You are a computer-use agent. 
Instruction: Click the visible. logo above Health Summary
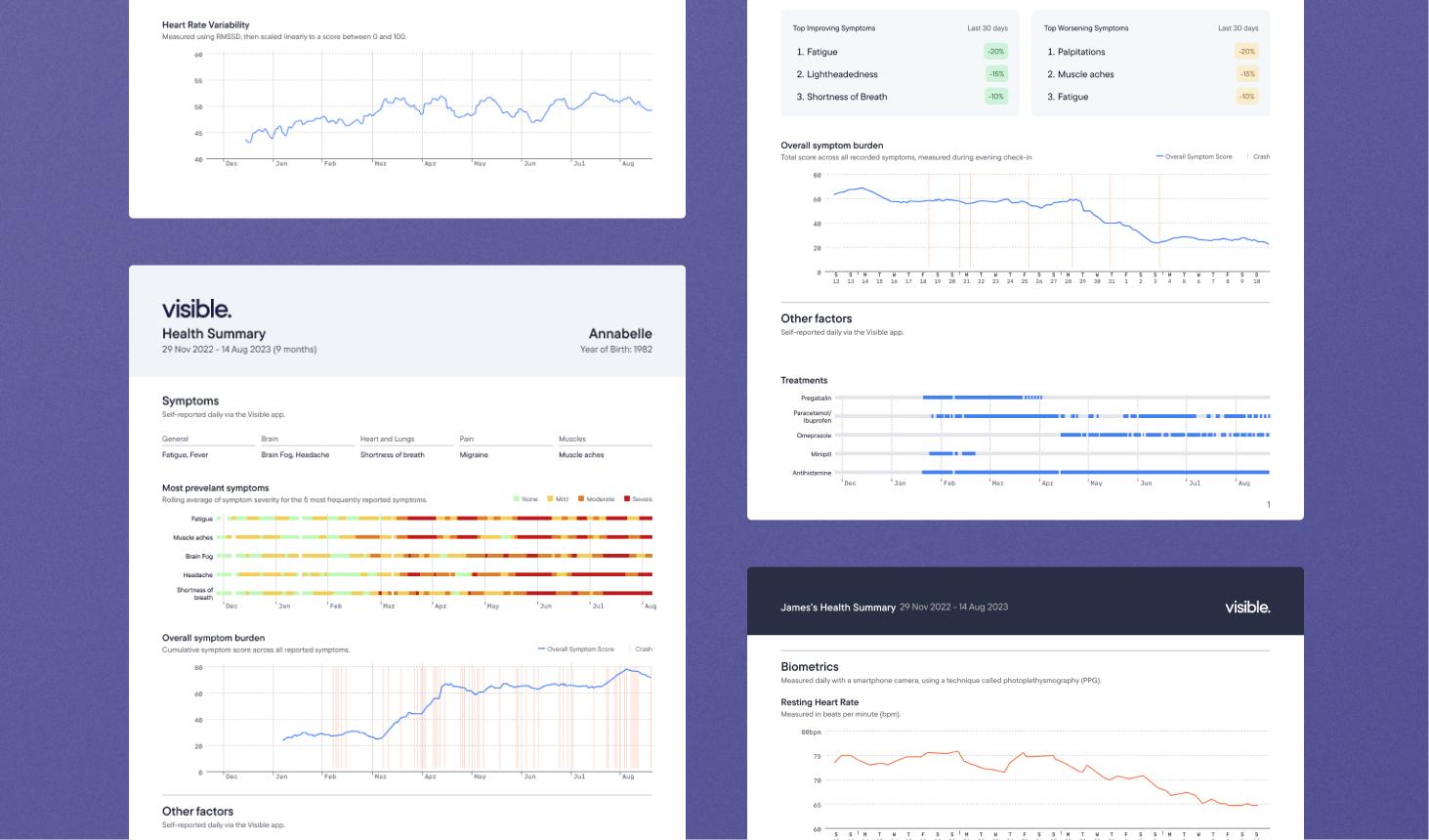196,309
